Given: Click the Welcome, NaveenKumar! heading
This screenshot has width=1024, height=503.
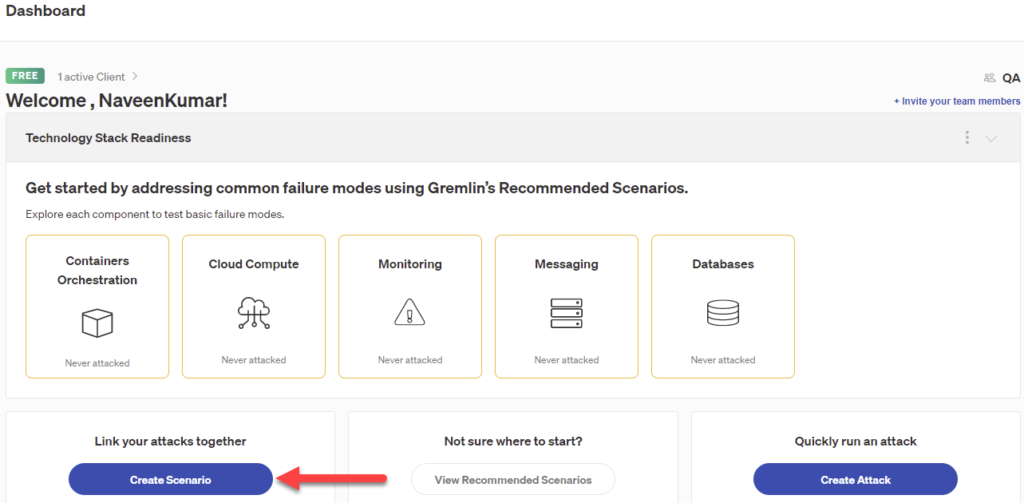Looking at the screenshot, I should click(117, 101).
